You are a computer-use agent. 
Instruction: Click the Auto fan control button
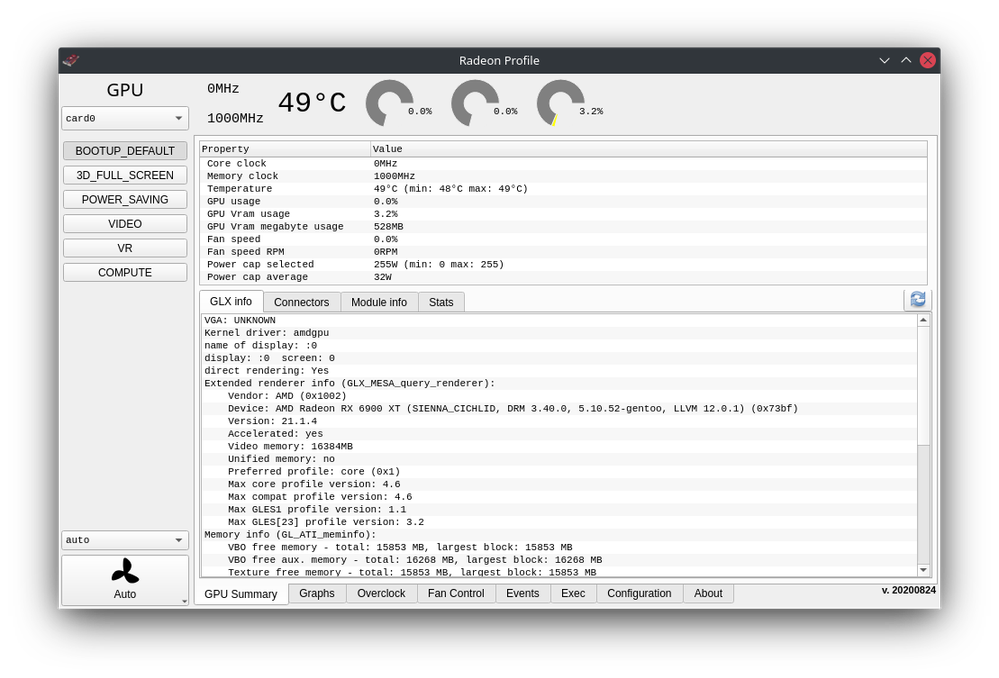tap(125, 580)
